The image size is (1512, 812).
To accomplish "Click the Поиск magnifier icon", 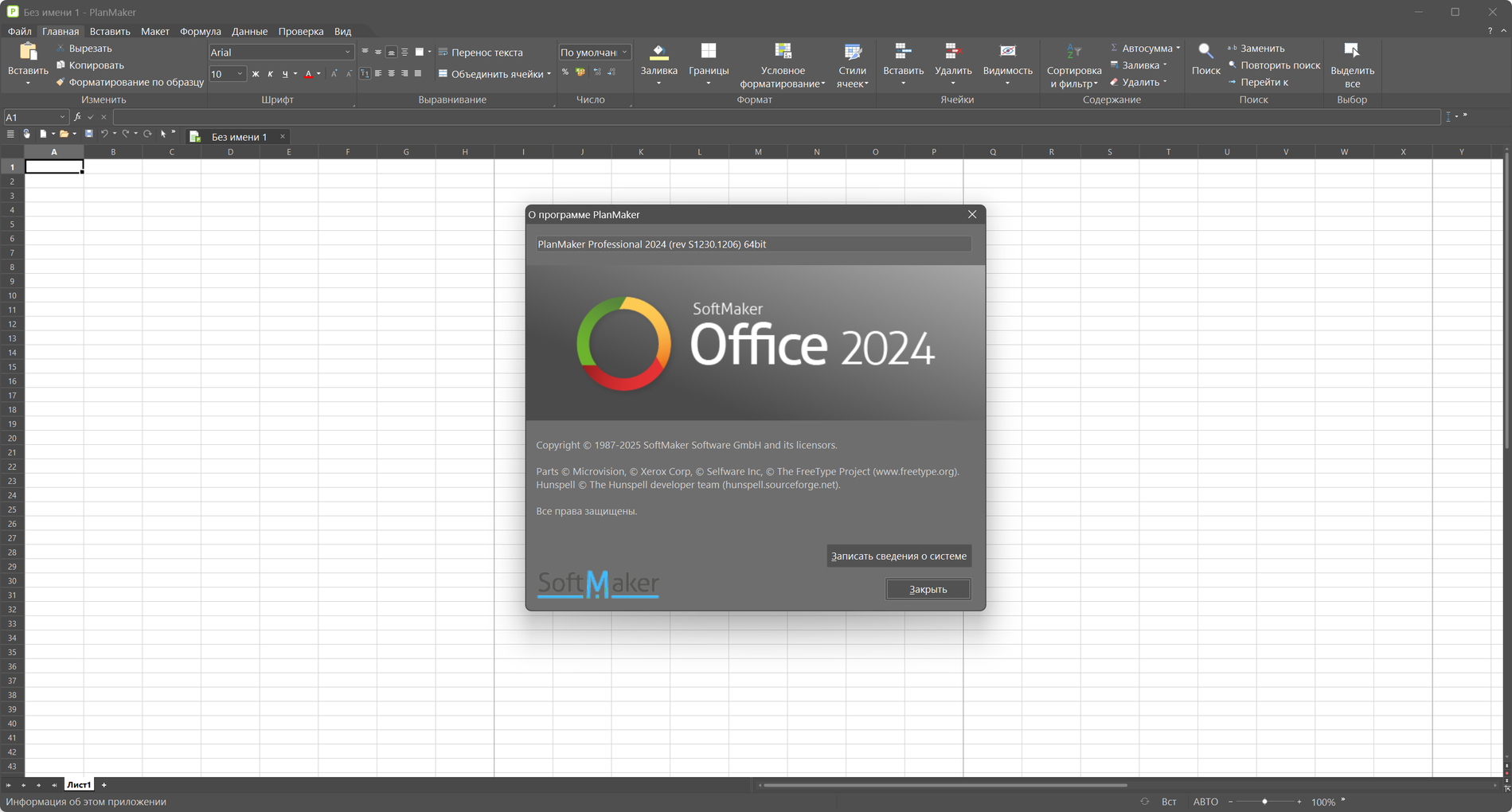I will pos(1205,53).
